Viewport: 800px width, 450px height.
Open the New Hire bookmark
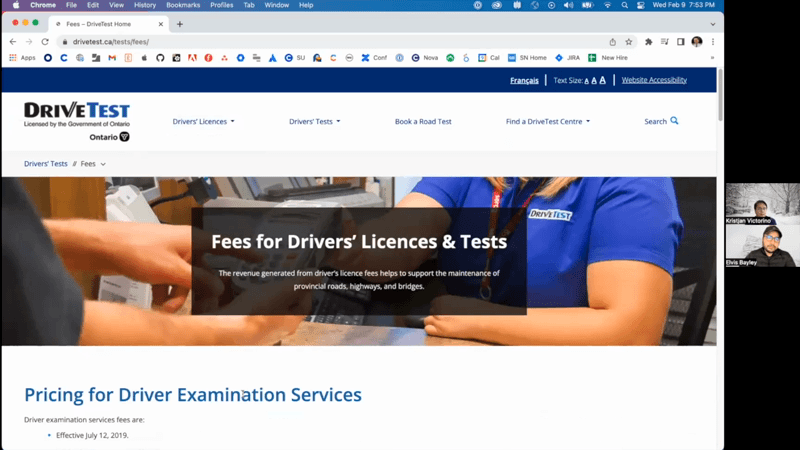(608, 58)
